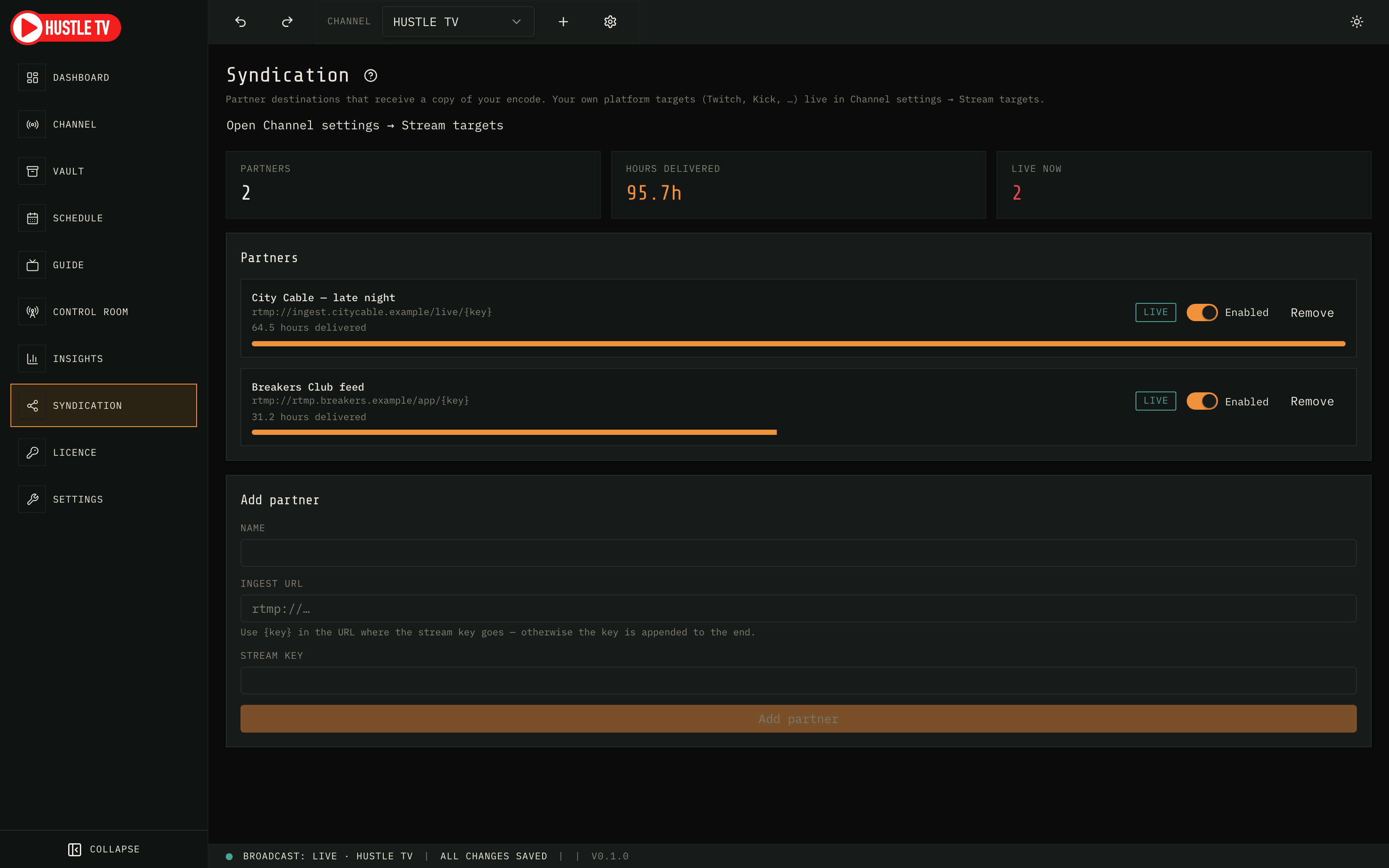Click '64.5 hours delivered' text

tap(309, 327)
